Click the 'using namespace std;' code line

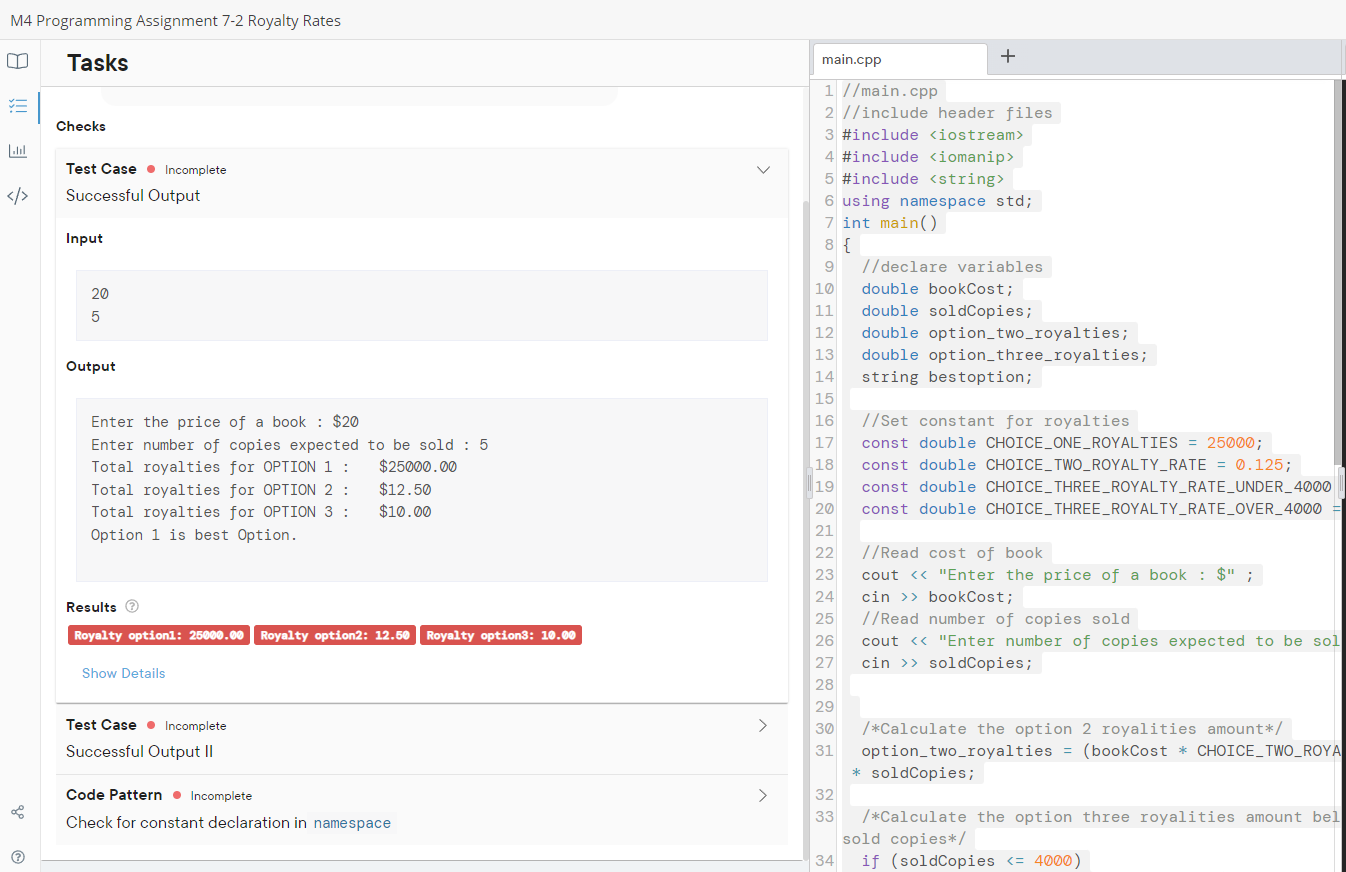pyautogui.click(x=937, y=201)
